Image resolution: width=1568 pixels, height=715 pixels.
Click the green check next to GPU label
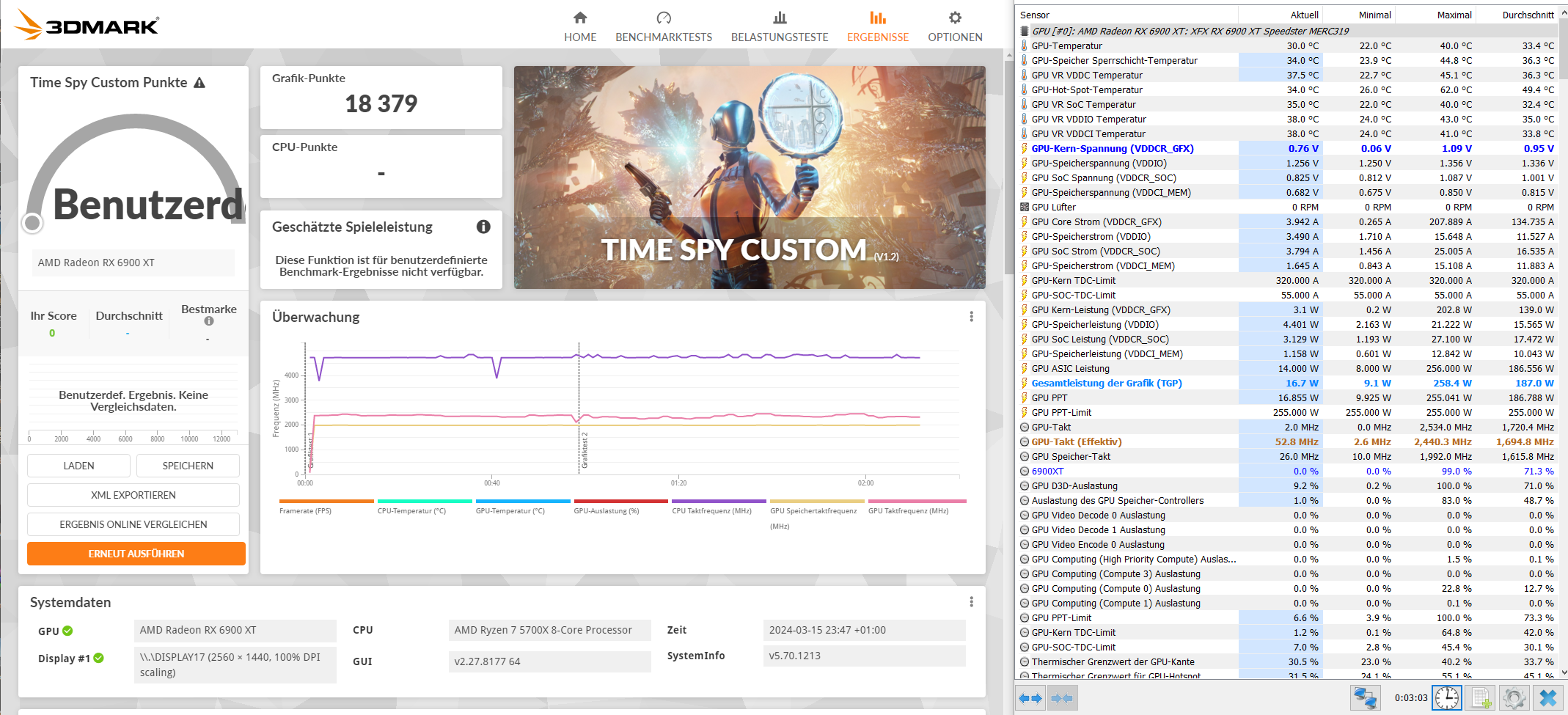tap(67, 631)
